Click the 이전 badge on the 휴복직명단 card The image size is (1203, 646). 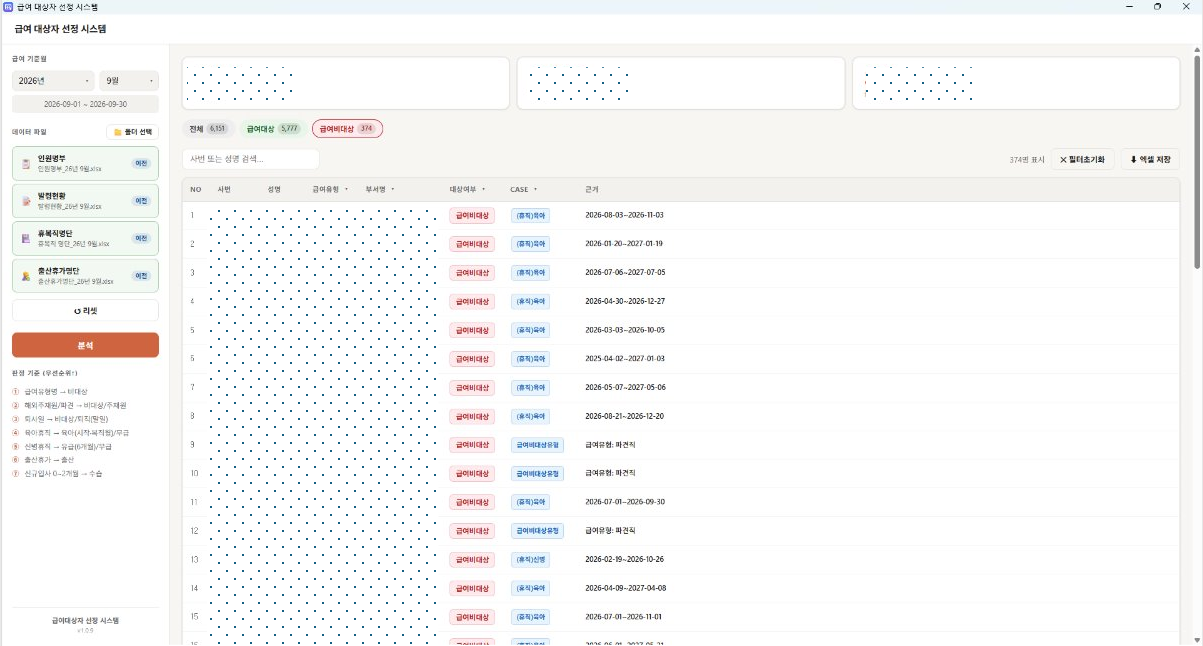[142, 238]
